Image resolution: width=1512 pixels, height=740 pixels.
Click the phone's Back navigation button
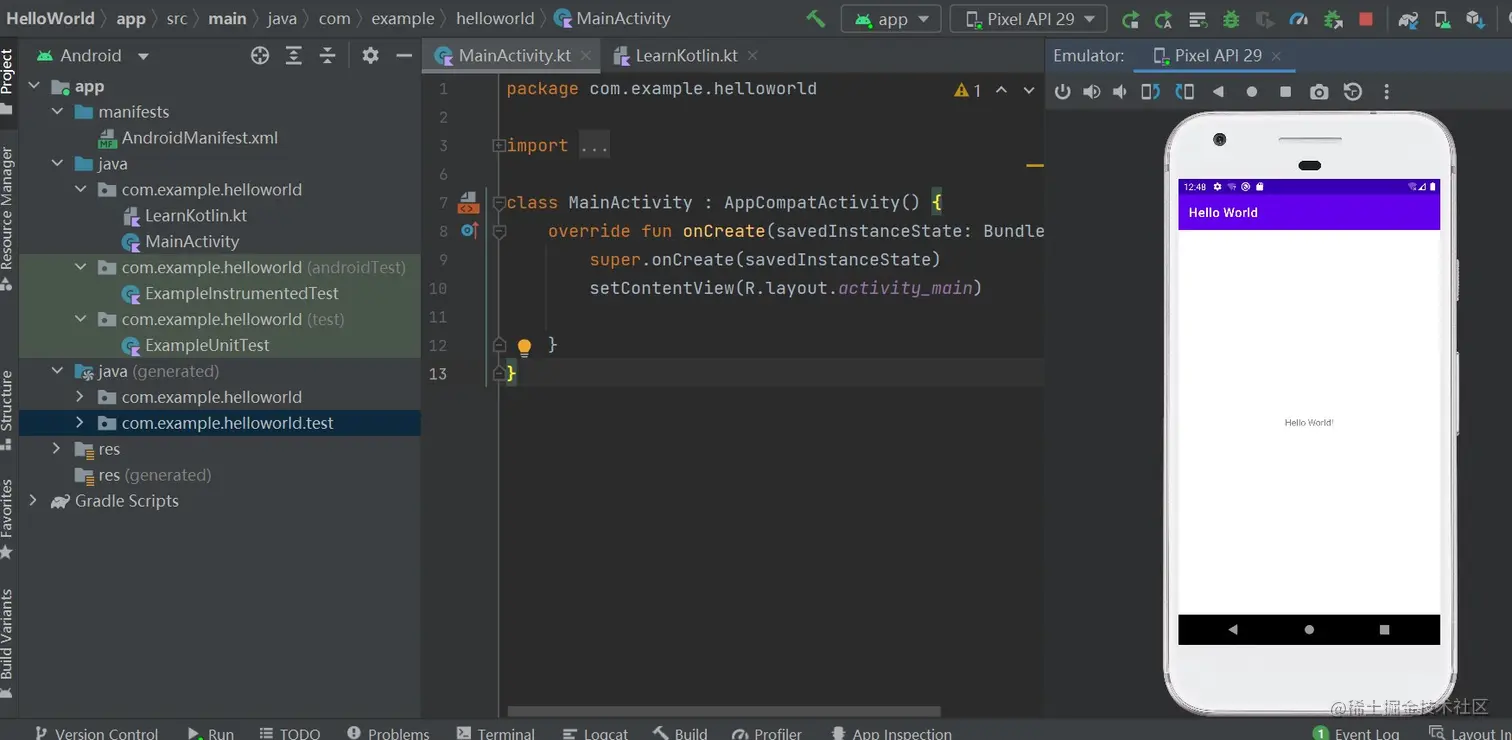point(1232,630)
